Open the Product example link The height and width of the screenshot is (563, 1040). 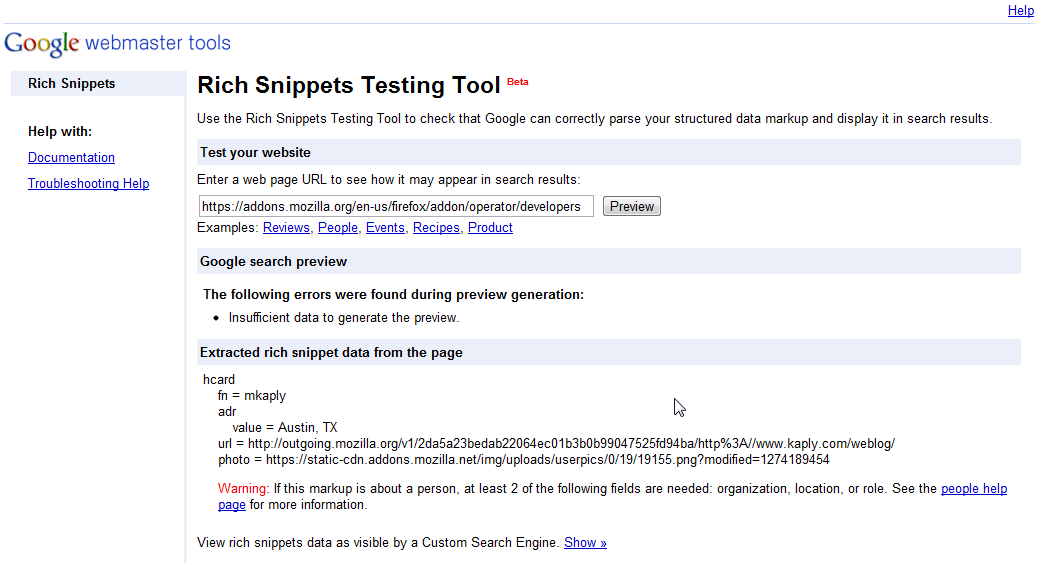[x=490, y=227]
